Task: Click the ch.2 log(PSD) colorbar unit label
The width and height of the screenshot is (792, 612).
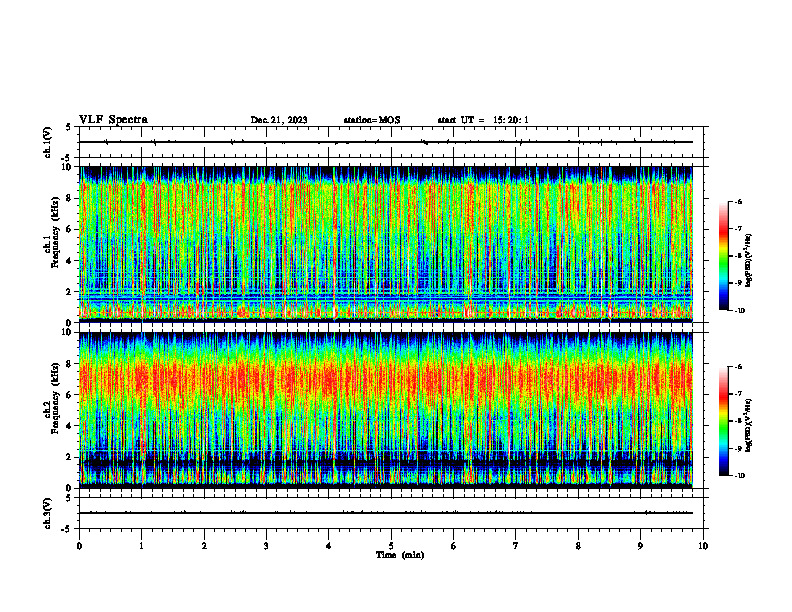Action: [749, 425]
